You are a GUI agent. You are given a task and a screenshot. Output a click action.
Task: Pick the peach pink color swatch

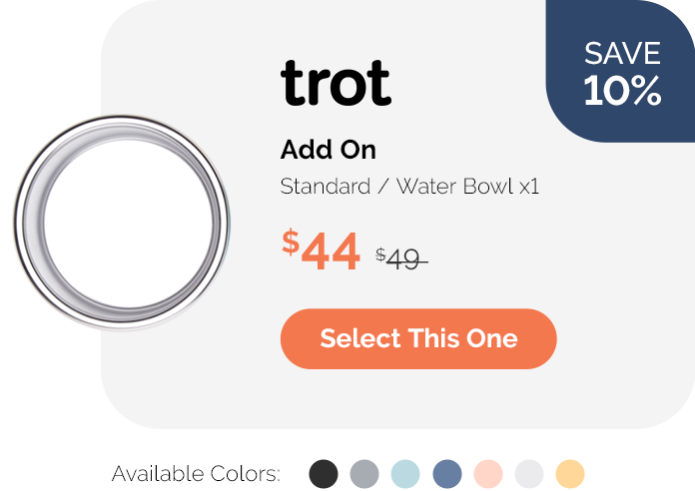[488, 474]
